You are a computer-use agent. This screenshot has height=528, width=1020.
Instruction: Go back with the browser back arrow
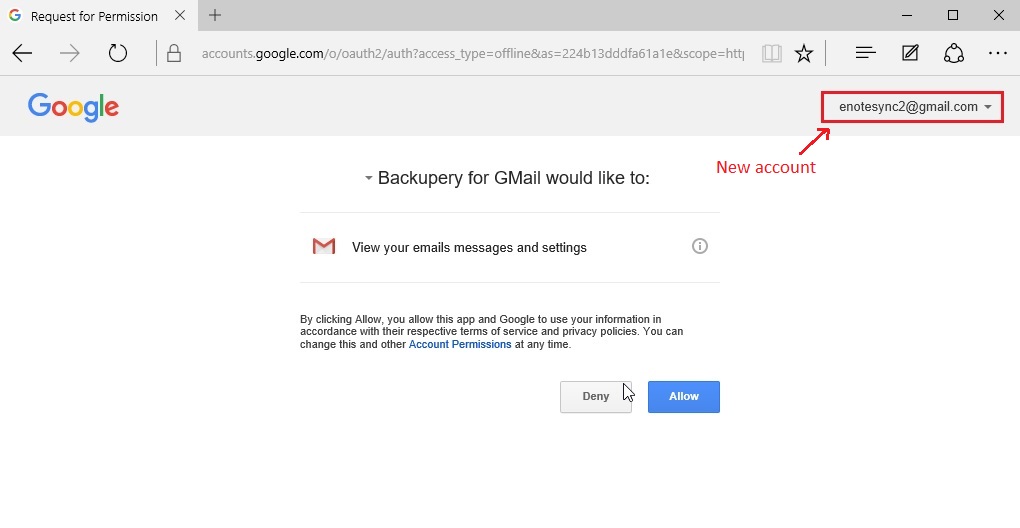pos(22,53)
